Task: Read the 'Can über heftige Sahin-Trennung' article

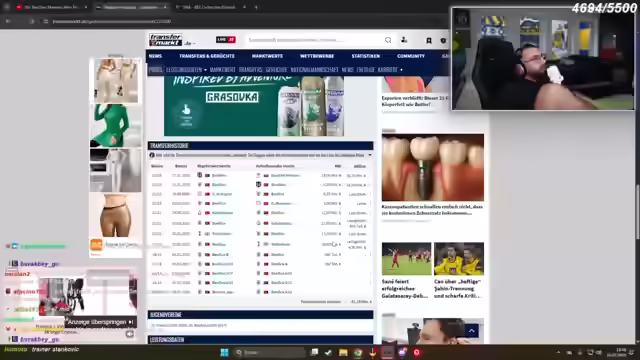Action: click(x=458, y=289)
